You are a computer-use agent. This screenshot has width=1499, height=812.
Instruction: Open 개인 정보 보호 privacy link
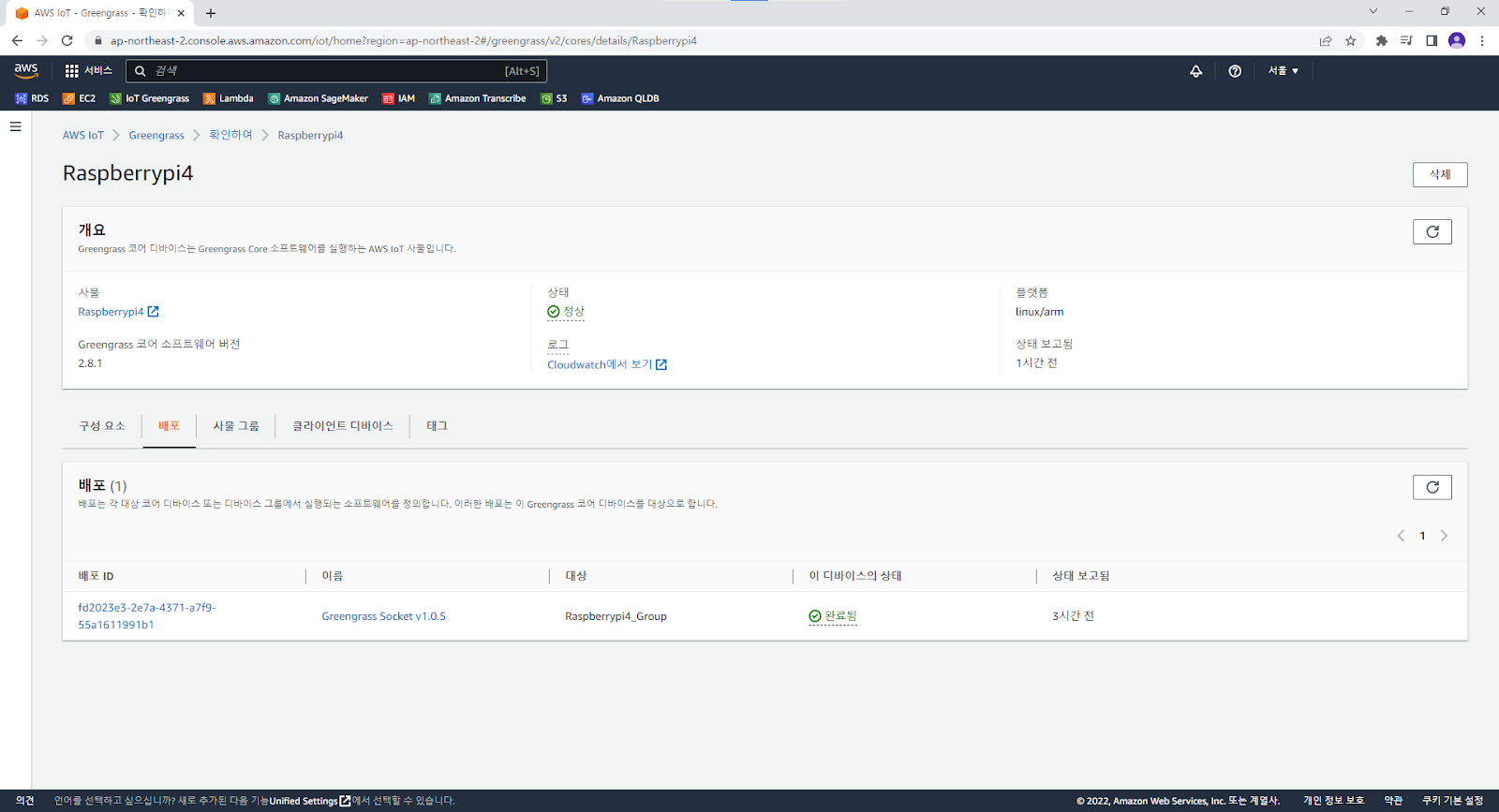(x=1333, y=801)
